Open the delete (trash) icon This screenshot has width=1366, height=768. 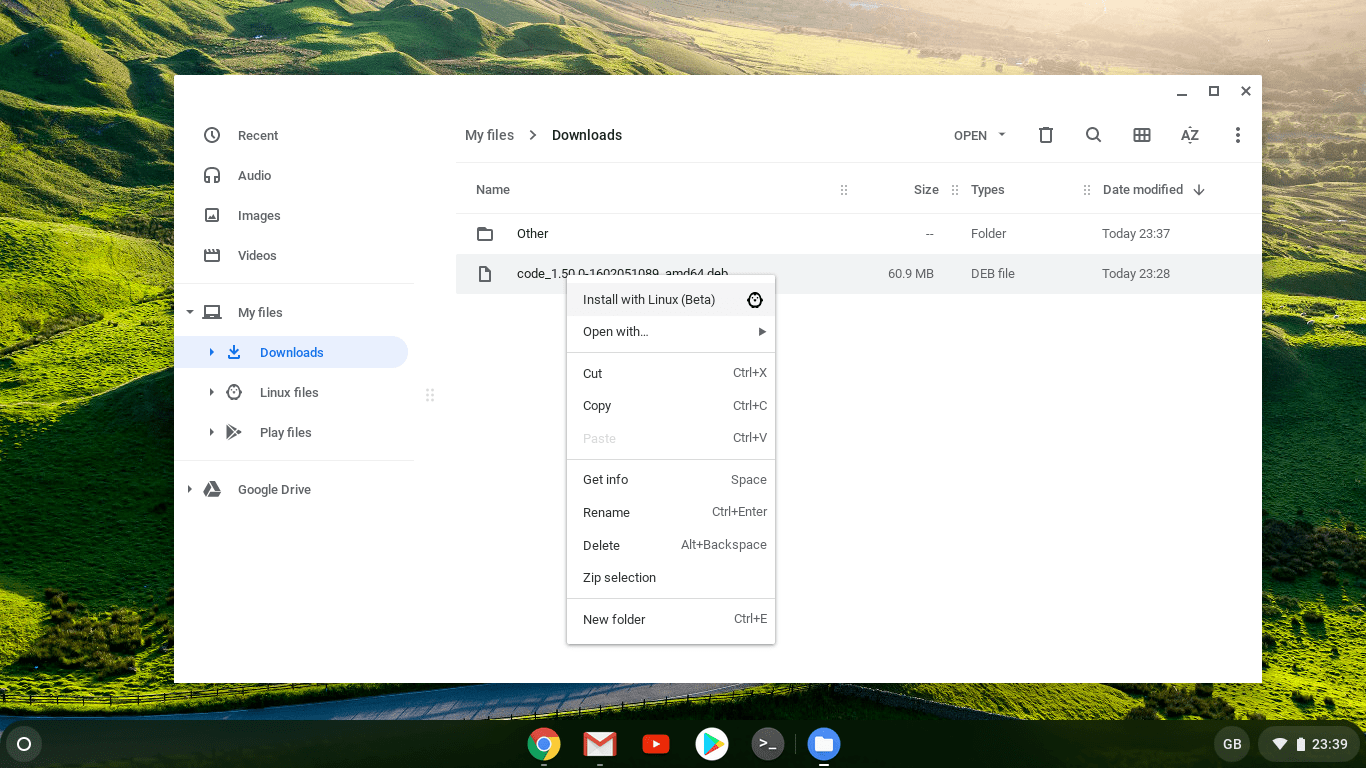(x=1045, y=135)
